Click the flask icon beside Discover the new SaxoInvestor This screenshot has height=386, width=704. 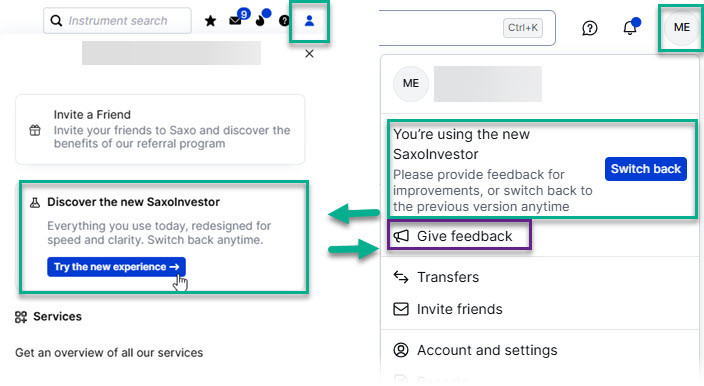point(35,202)
